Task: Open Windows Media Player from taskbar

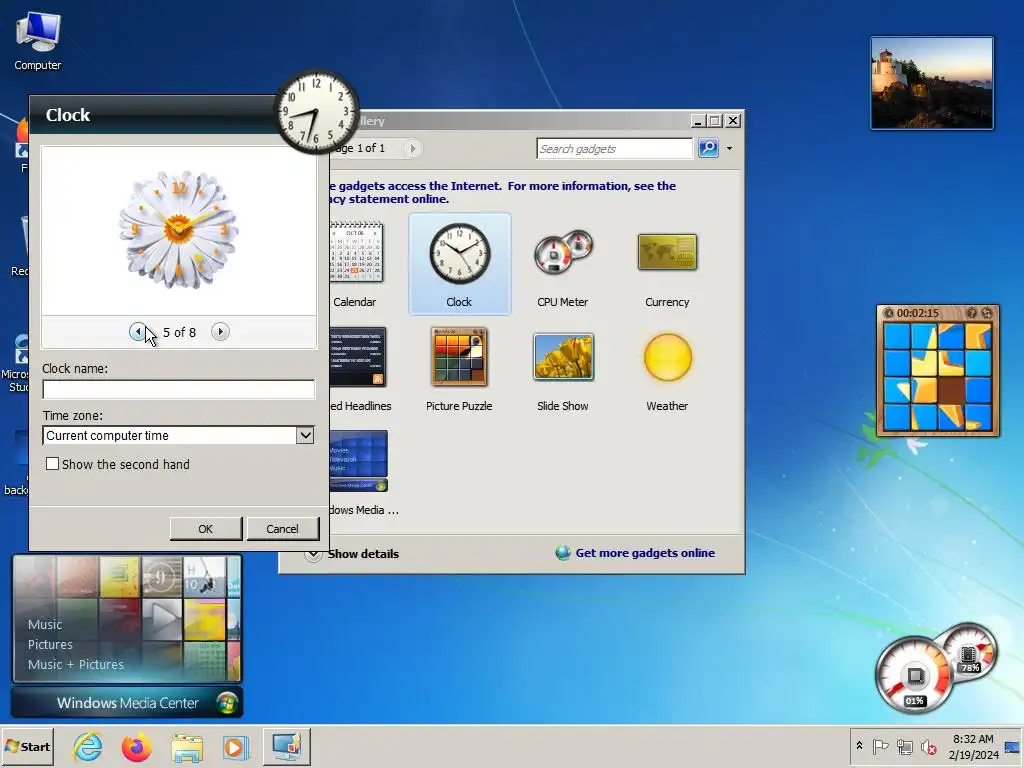Action: click(236, 747)
